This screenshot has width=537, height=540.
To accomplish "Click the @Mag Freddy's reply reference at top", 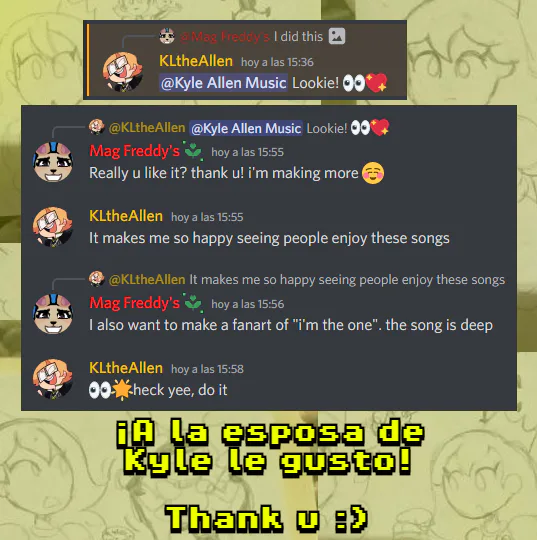I will pyautogui.click(x=224, y=36).
